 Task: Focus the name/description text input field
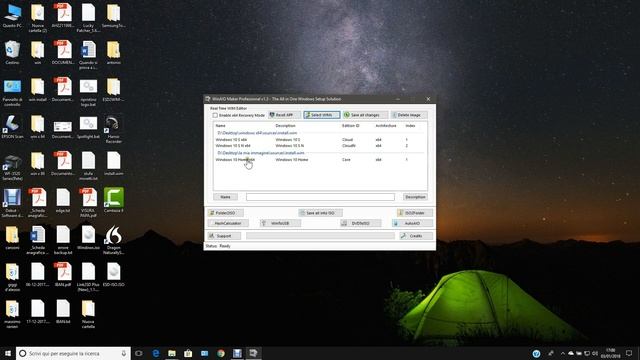(320, 197)
